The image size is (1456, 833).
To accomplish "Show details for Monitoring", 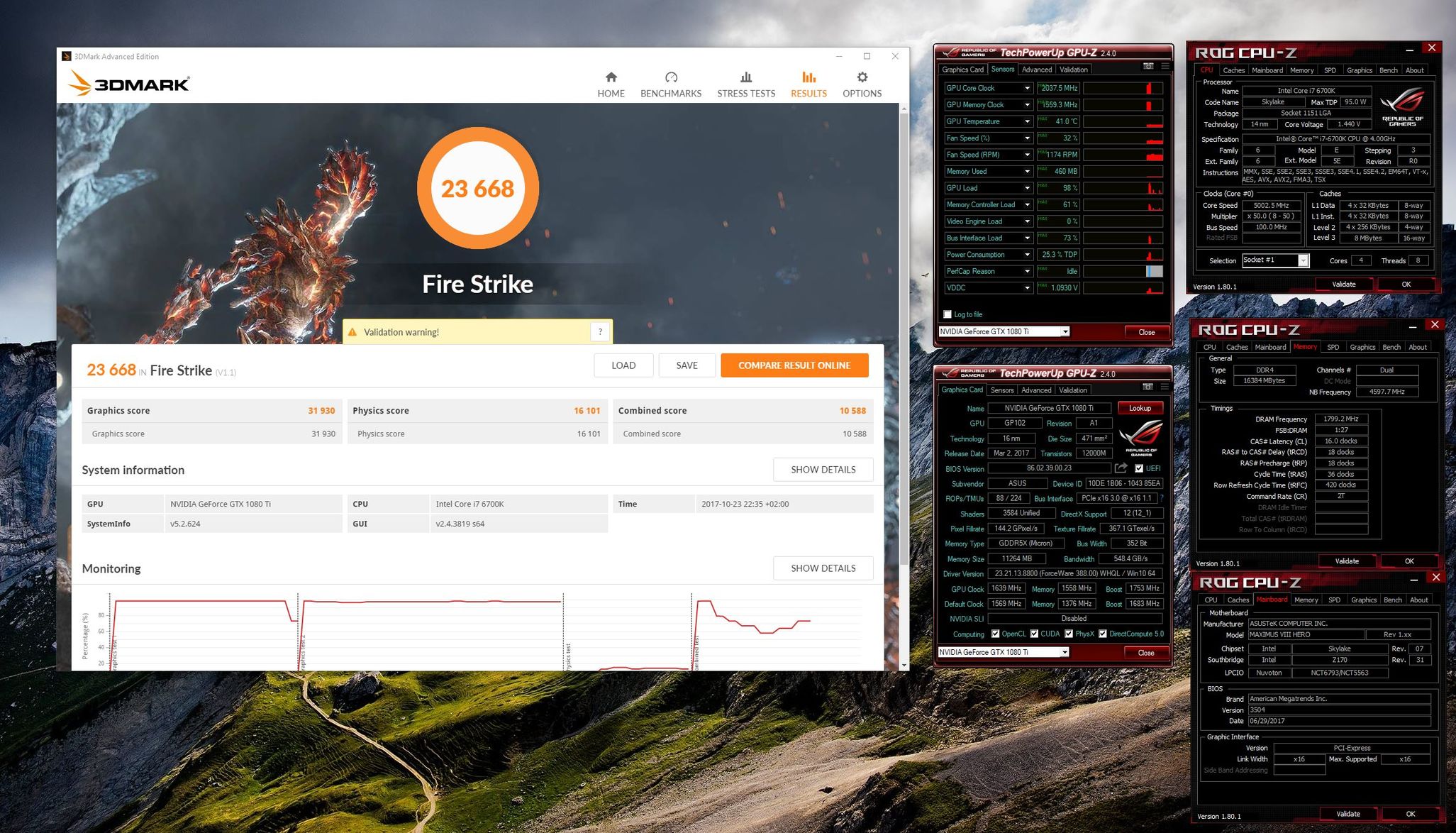I will [823, 568].
